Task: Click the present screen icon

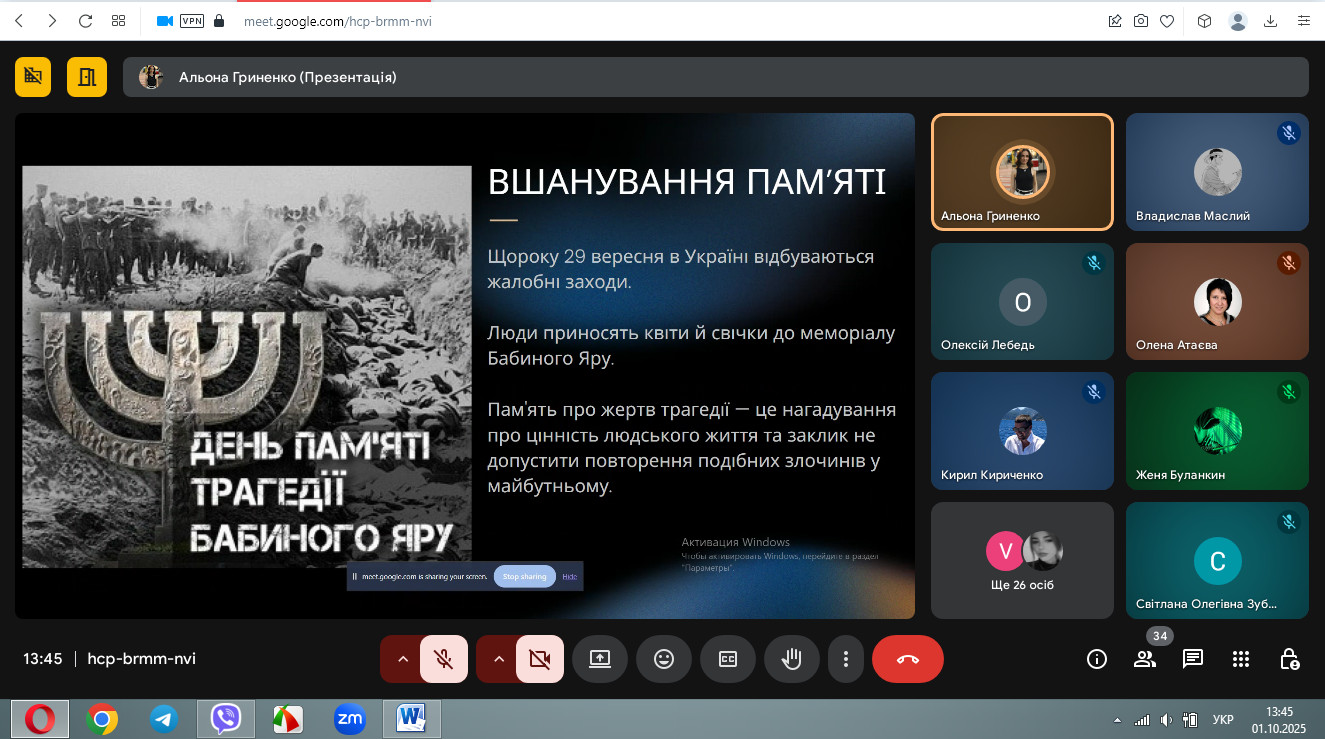Action: [599, 659]
